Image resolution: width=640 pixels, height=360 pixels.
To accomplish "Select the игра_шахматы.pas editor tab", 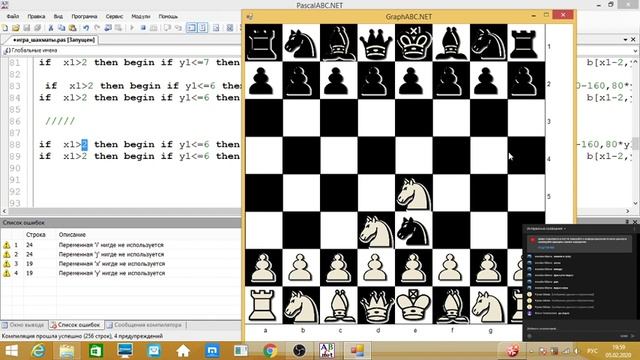I will [53, 40].
